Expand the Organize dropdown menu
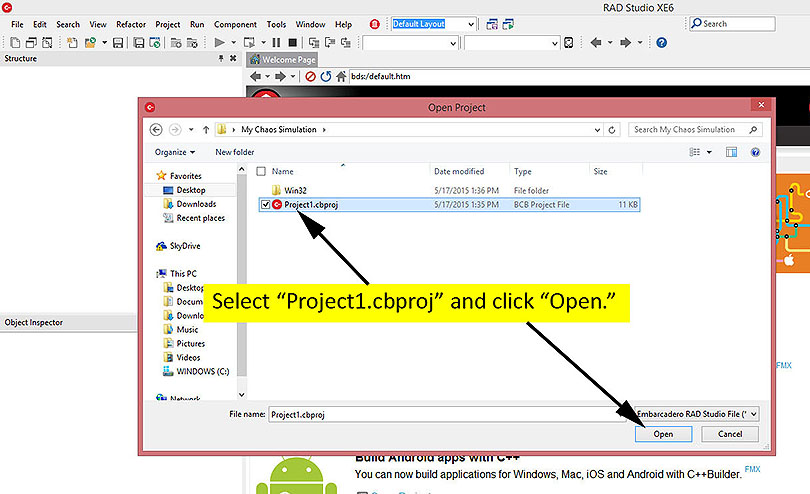Screen dimensions: 810x494 pyautogui.click(x=175, y=152)
